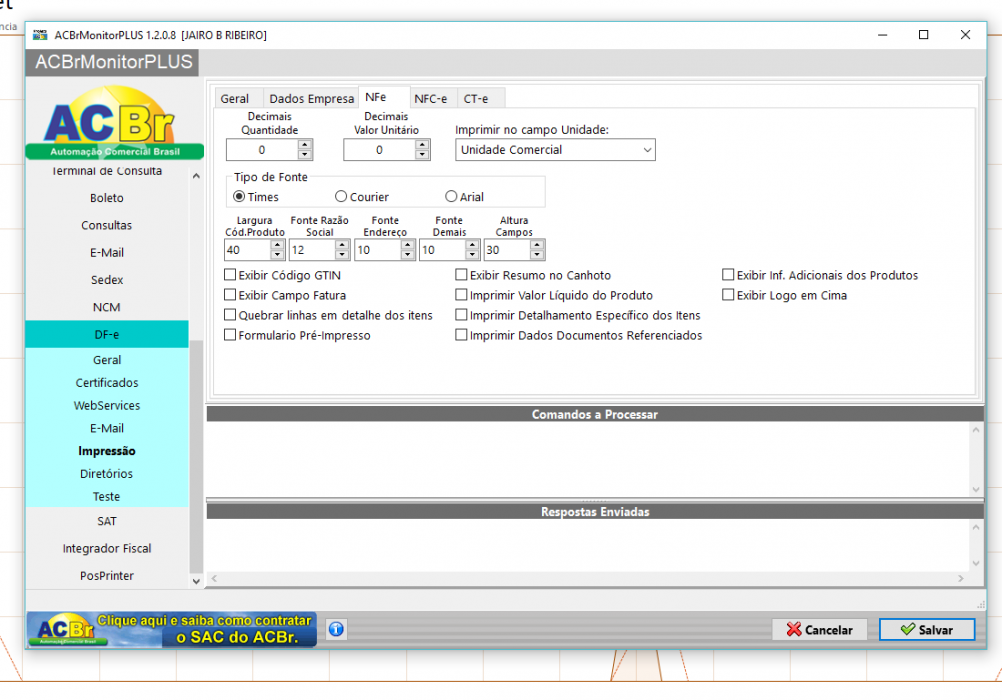This screenshot has height=700, width=1002.
Task: Open Consultas sidebar item
Action: coord(107,225)
